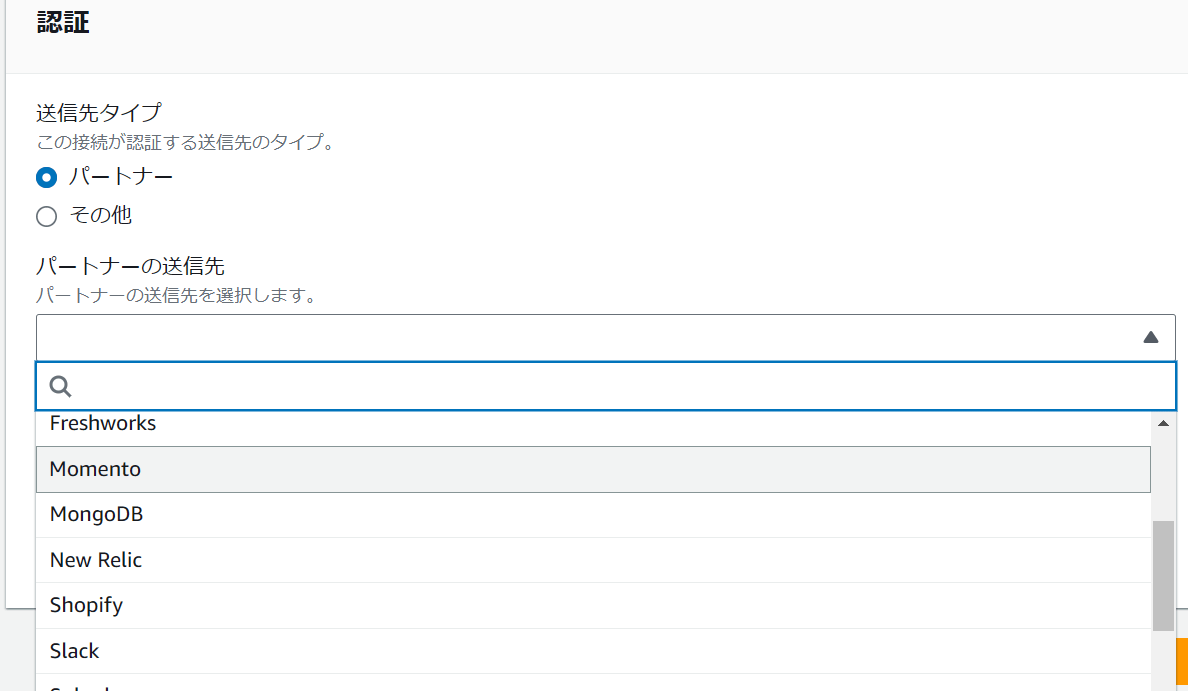Choose Momento from the partner list
Image resolution: width=1188 pixels, height=691 pixels.
pos(95,469)
